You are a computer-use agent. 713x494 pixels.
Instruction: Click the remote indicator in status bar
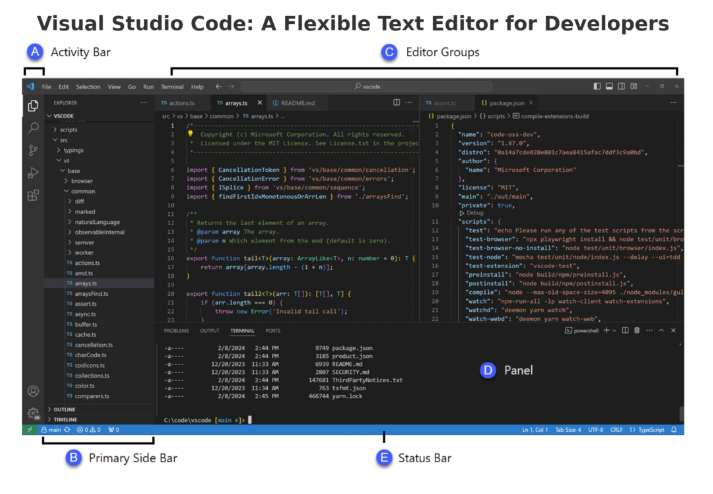(30, 430)
